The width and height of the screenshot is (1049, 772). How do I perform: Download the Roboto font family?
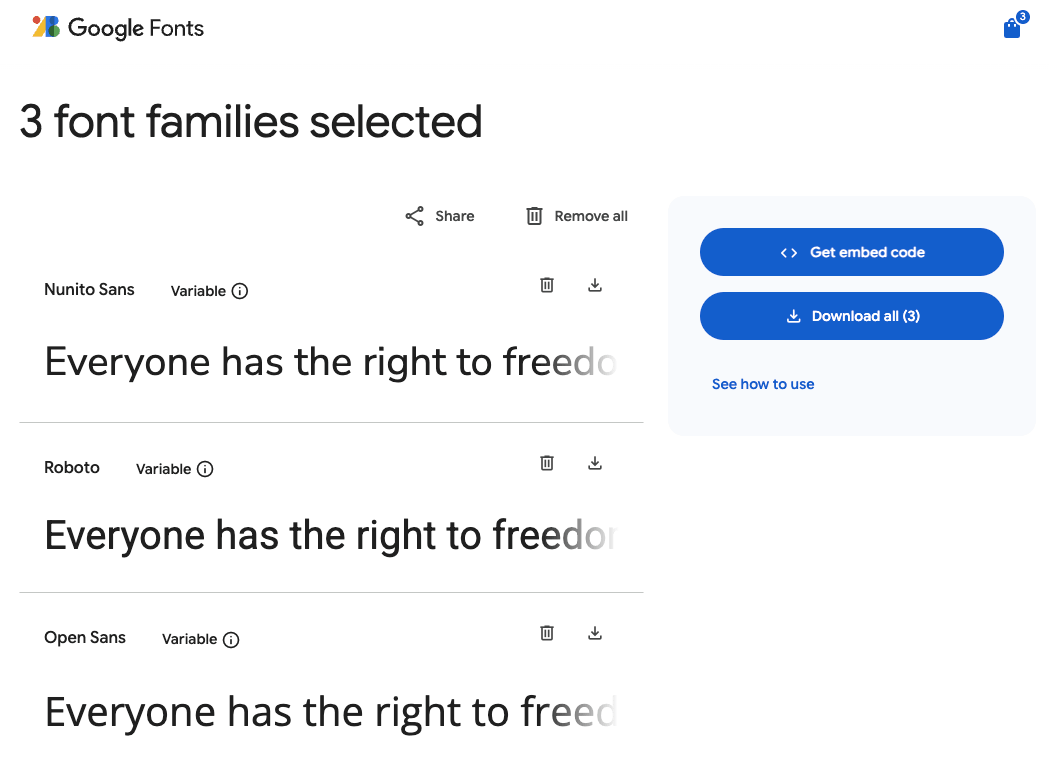pos(595,463)
